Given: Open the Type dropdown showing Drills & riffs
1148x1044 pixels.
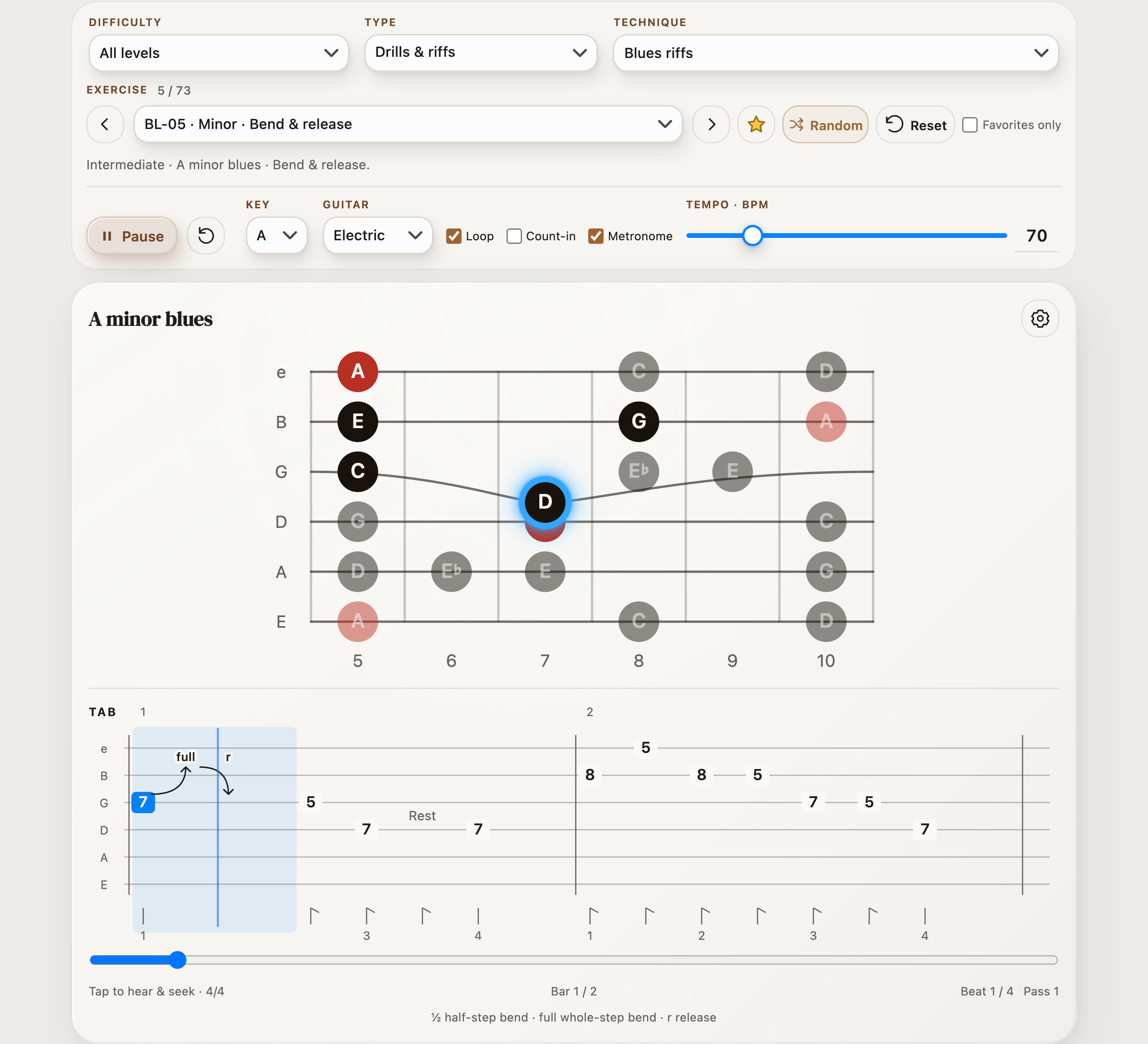Looking at the screenshot, I should [481, 53].
